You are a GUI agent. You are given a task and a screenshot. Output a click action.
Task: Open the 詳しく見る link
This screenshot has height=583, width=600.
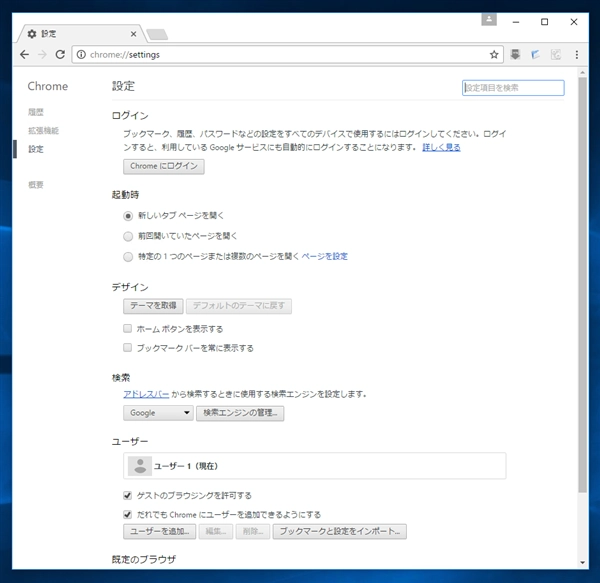[x=441, y=147]
